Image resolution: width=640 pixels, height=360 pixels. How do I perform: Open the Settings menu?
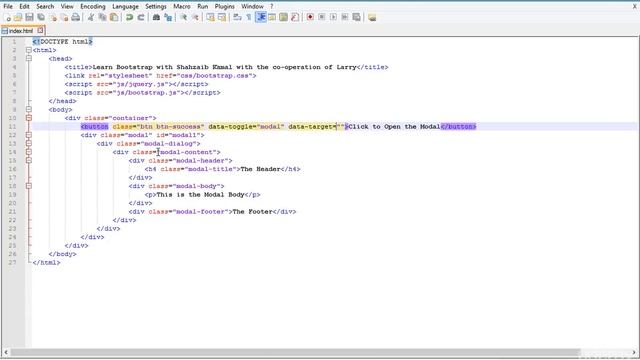click(x=156, y=7)
